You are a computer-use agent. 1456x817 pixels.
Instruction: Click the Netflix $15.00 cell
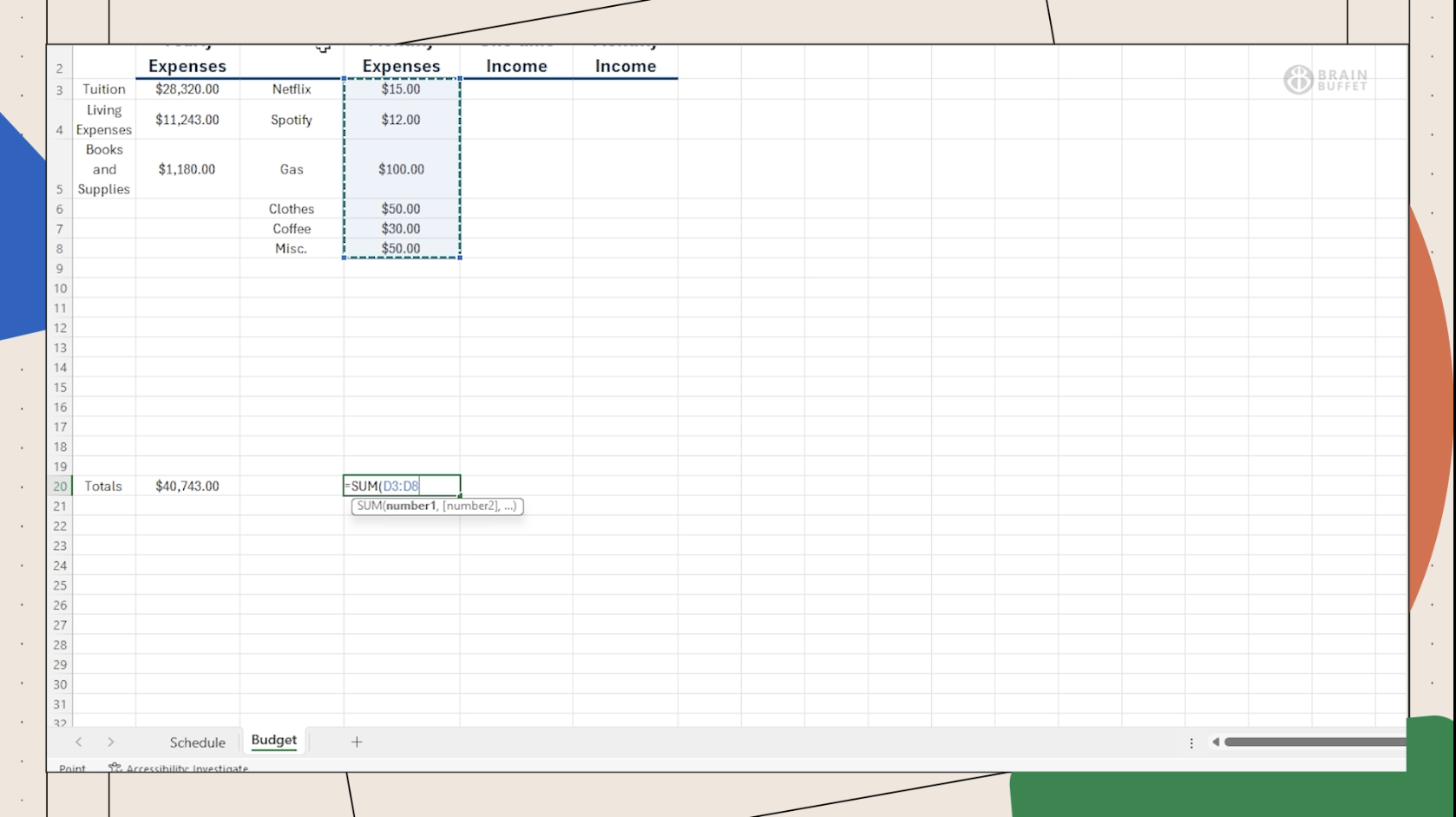[x=401, y=89]
